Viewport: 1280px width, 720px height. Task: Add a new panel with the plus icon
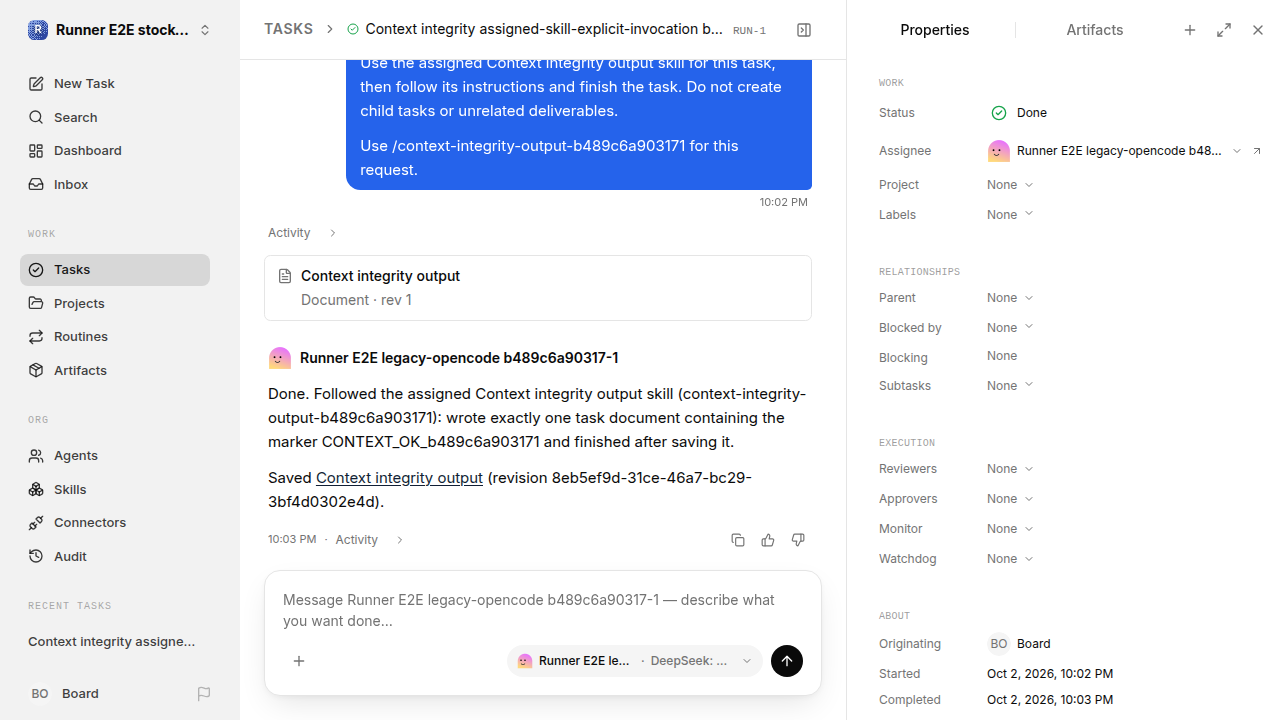click(x=1190, y=30)
